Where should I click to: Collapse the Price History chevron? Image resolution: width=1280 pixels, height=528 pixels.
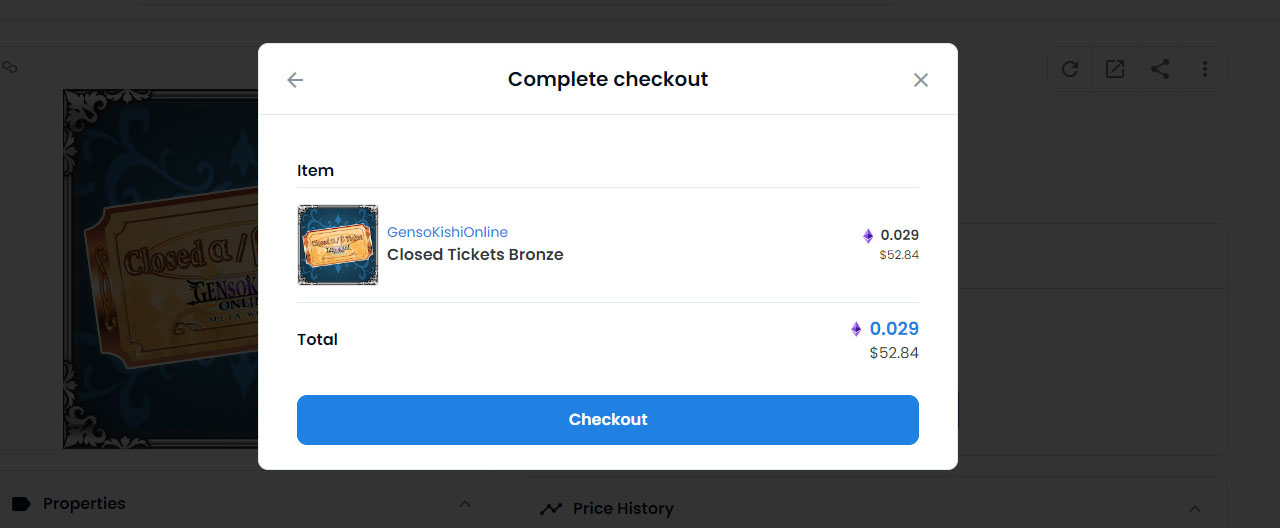click(x=1195, y=509)
